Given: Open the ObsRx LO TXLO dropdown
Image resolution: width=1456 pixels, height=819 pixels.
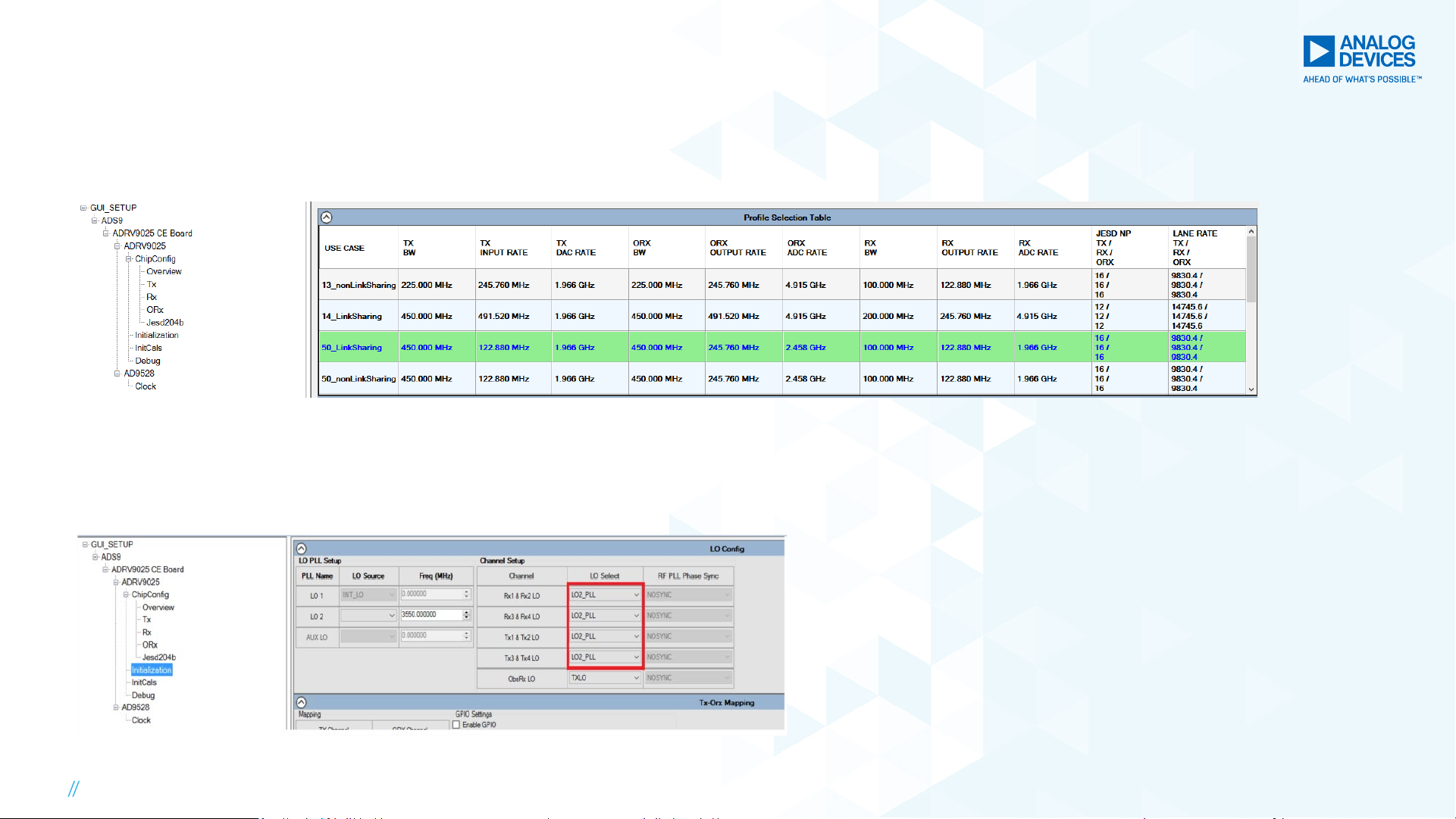Looking at the screenshot, I should click(x=605, y=678).
